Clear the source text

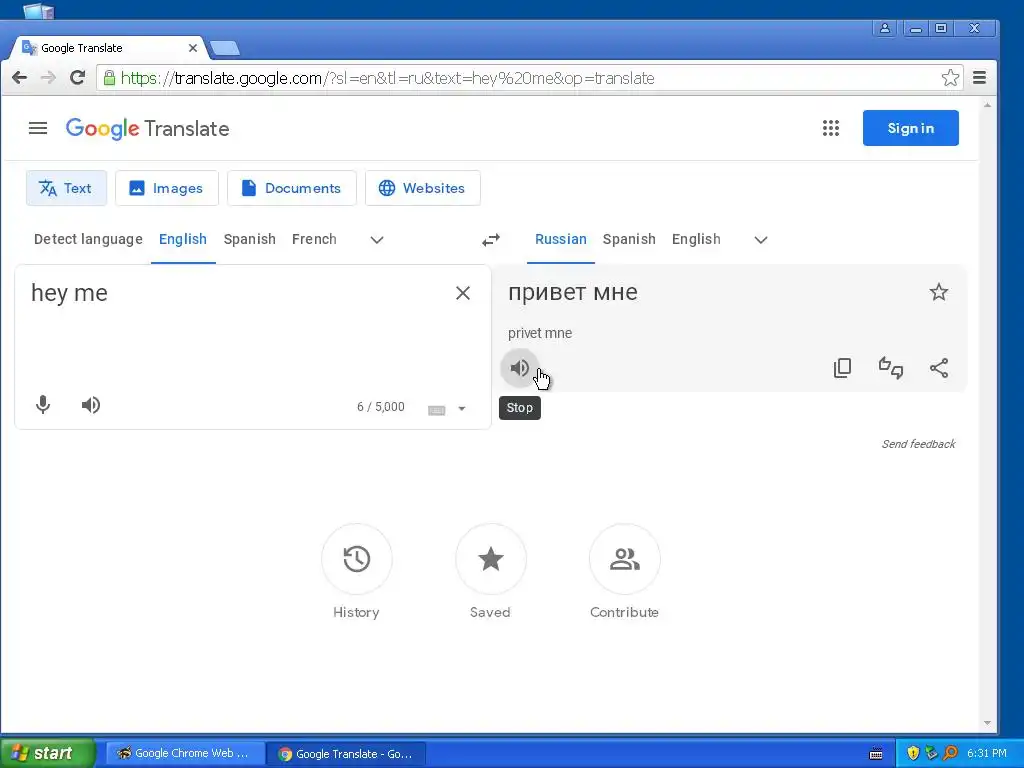point(462,293)
